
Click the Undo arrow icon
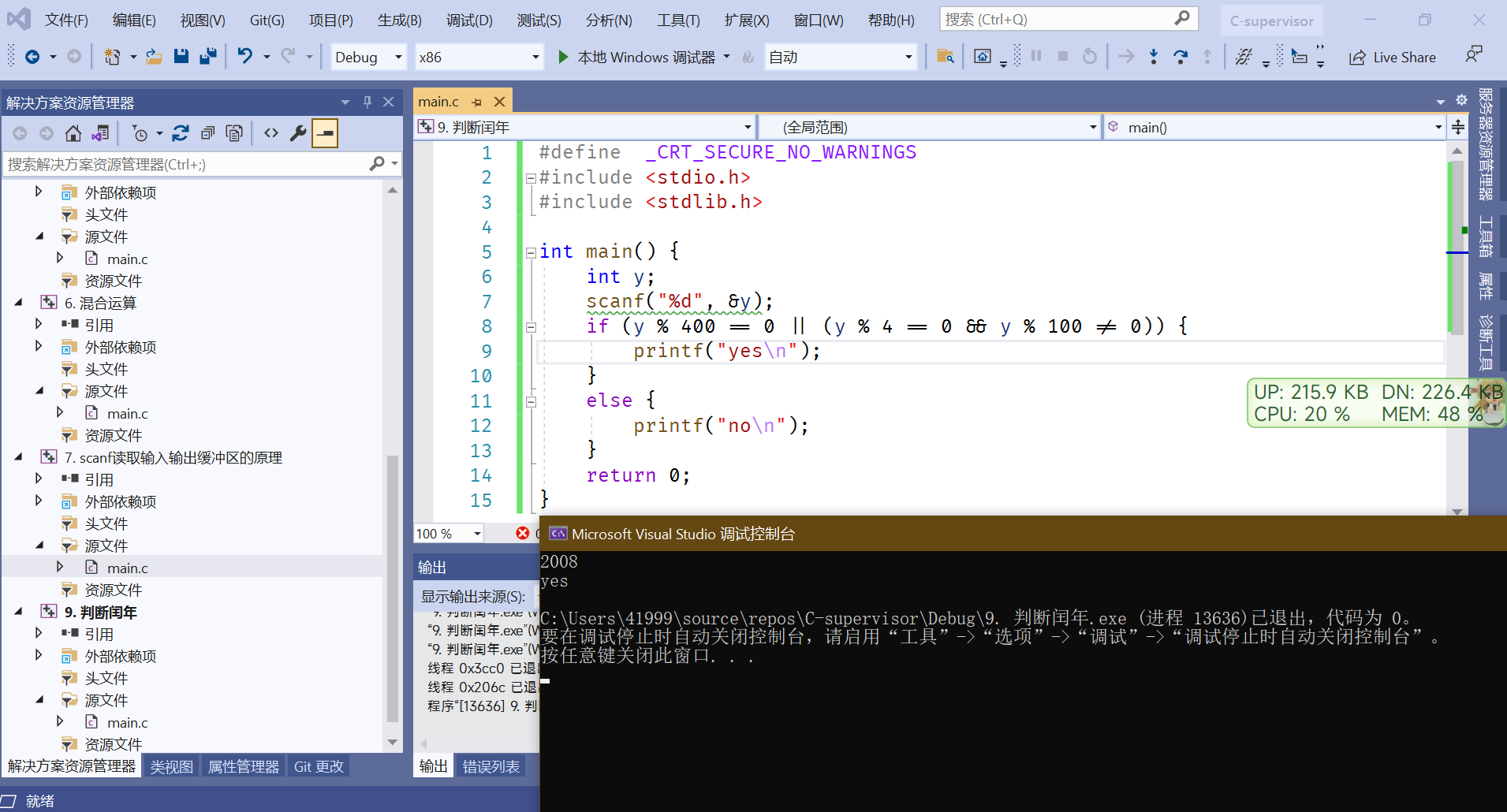pos(245,57)
